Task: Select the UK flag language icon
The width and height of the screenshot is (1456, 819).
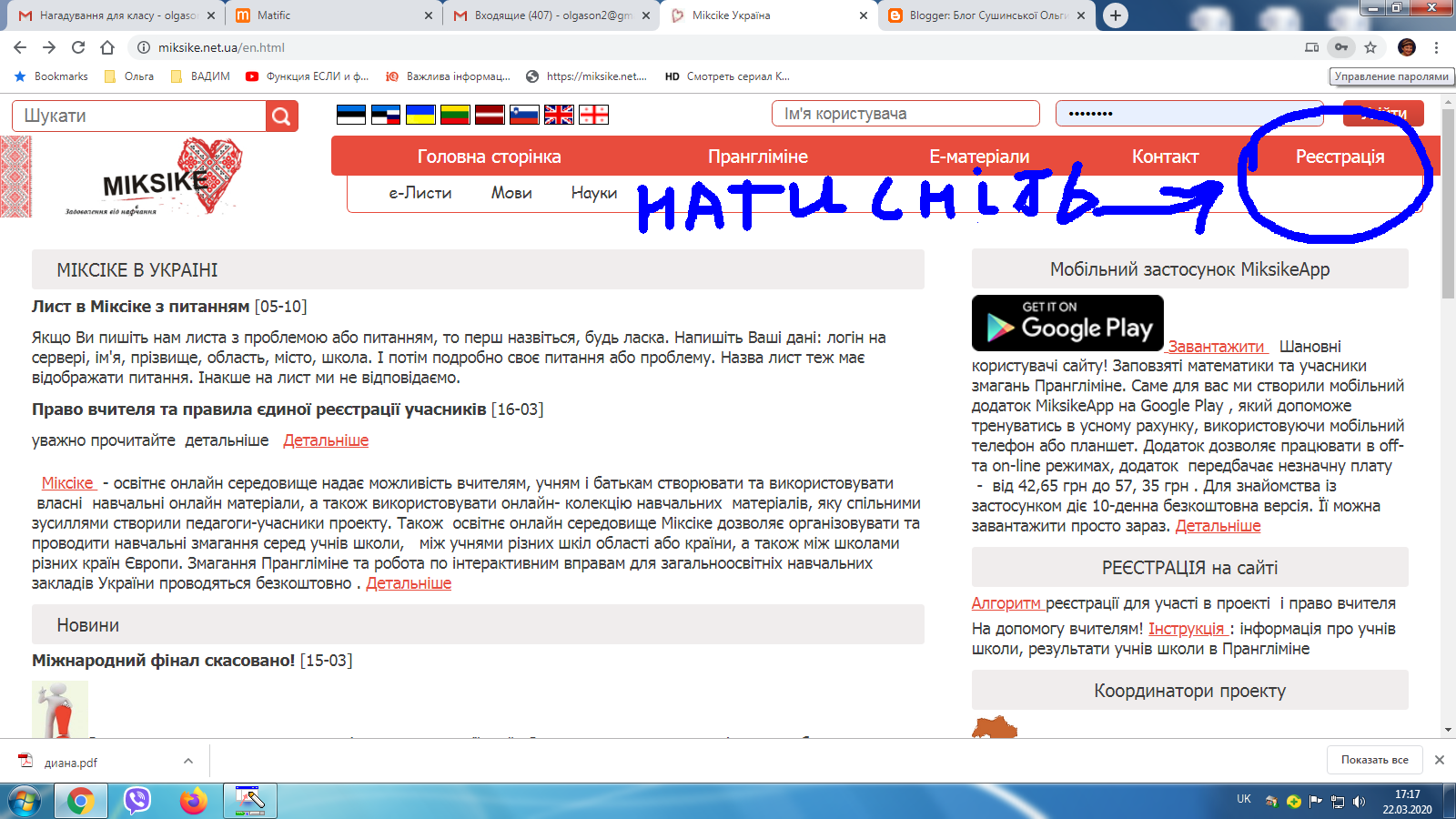Action: pos(559,115)
